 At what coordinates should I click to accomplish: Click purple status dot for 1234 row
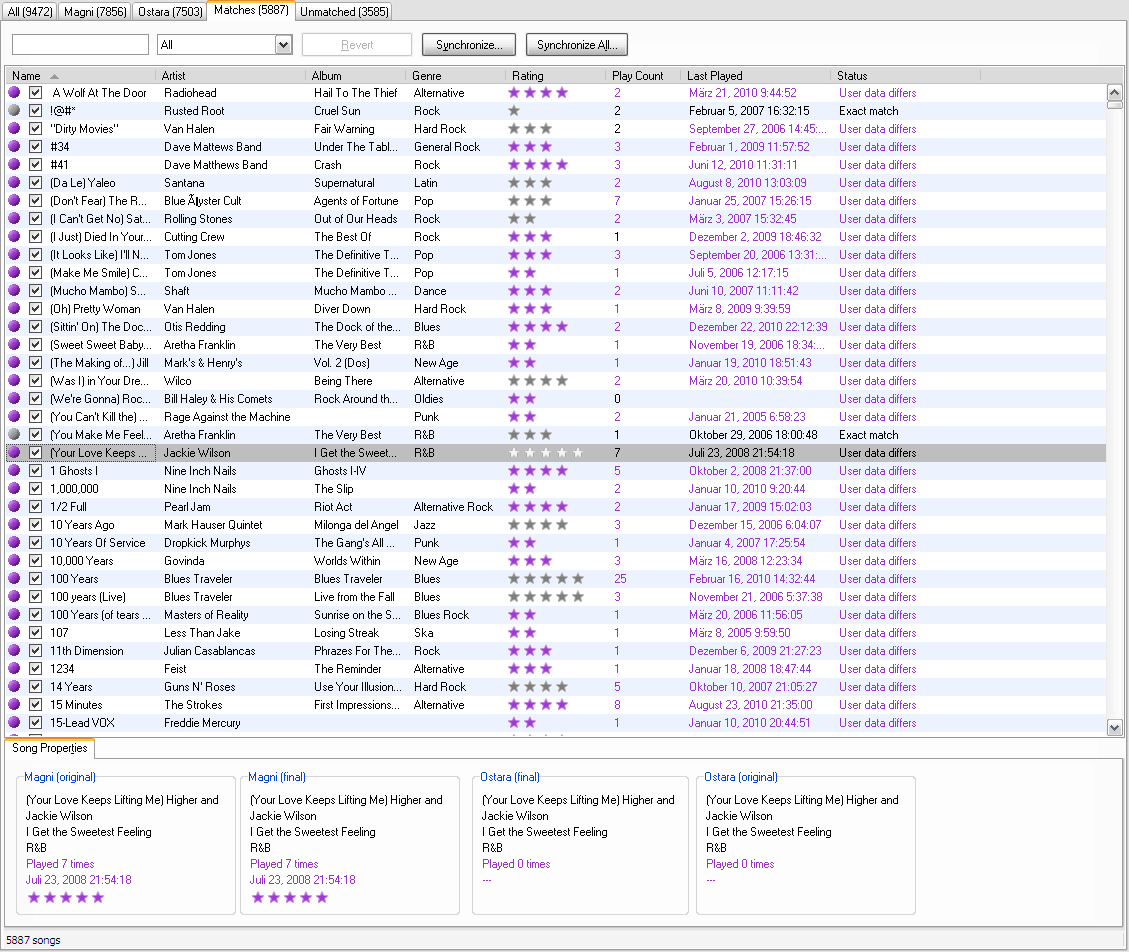(14, 668)
